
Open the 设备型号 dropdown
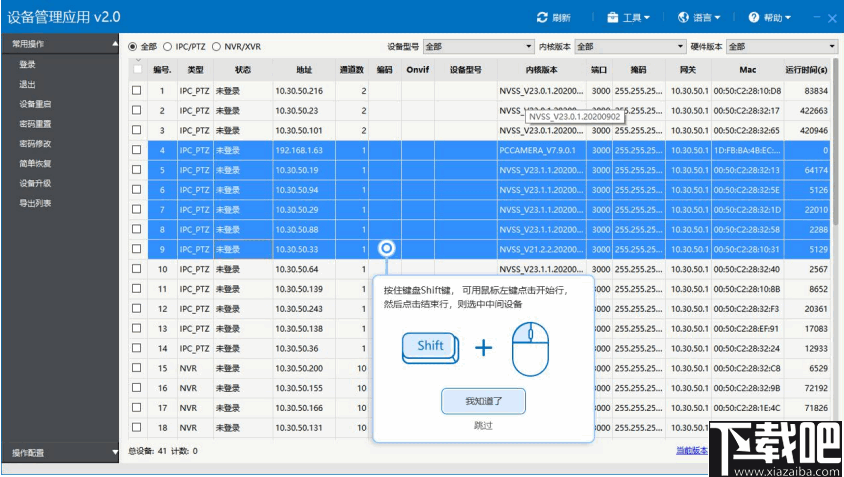[x=479, y=47]
